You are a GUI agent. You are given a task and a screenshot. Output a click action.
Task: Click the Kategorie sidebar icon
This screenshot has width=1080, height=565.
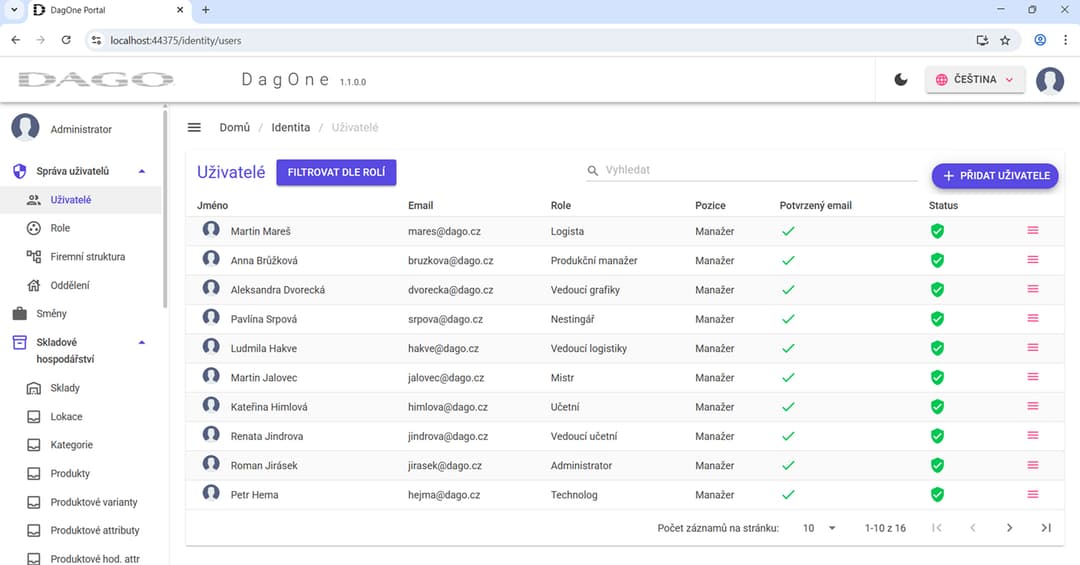(33, 445)
